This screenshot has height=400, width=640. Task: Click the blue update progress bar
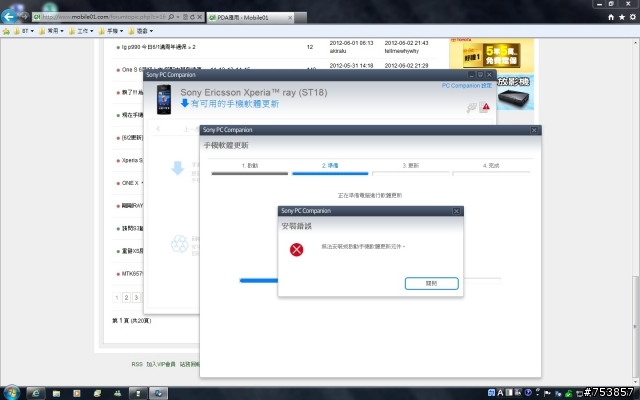point(259,280)
